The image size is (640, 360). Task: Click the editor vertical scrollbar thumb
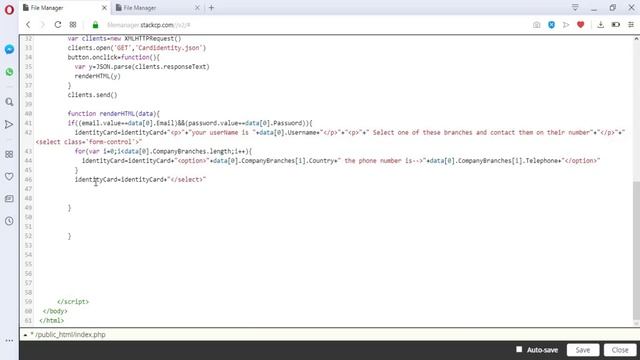(636, 250)
